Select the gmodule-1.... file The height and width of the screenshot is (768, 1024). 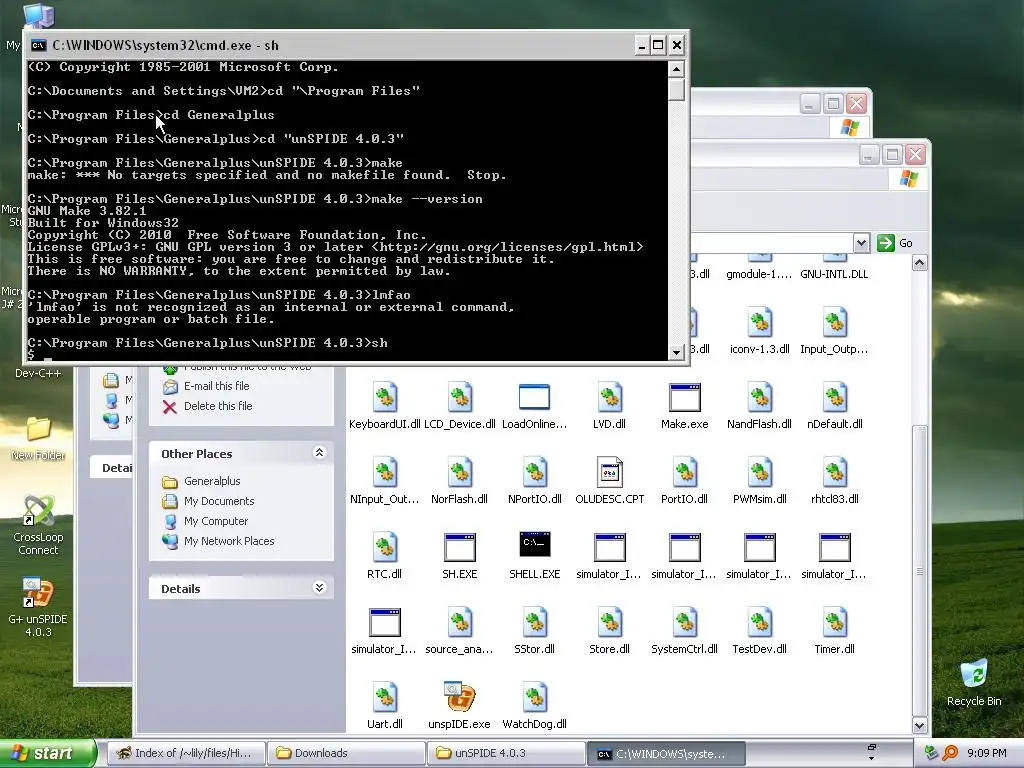coord(760,274)
